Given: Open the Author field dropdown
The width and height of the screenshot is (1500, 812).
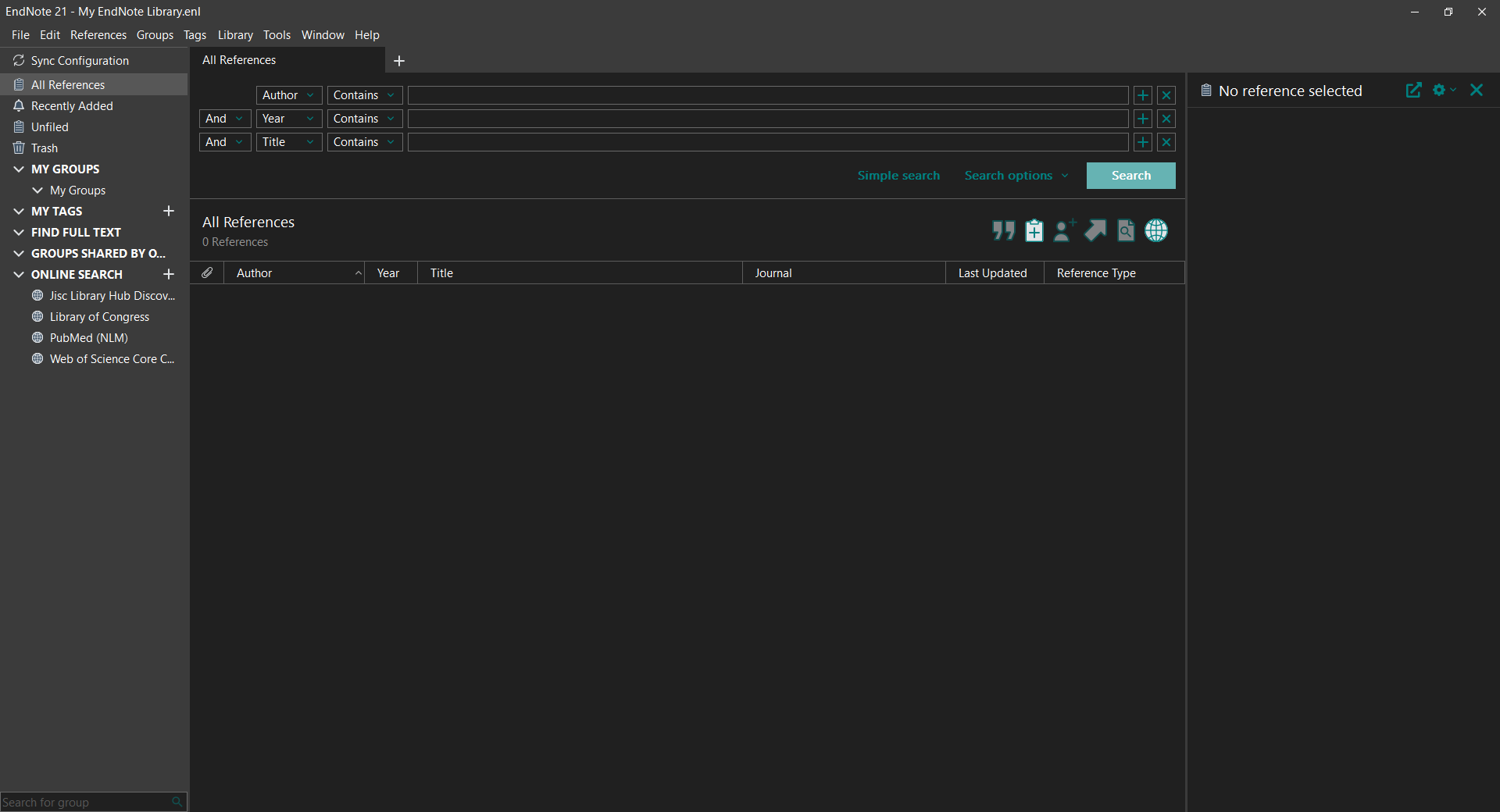Looking at the screenshot, I should click(x=289, y=95).
